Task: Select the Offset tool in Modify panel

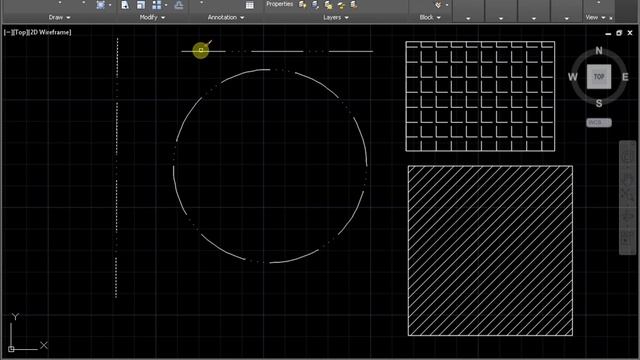Action: point(179,5)
